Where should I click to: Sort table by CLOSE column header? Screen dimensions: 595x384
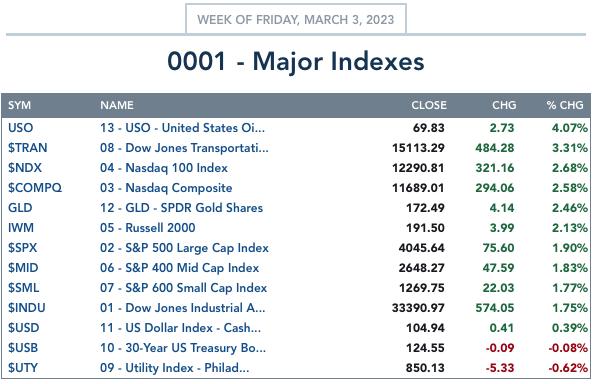coord(429,105)
